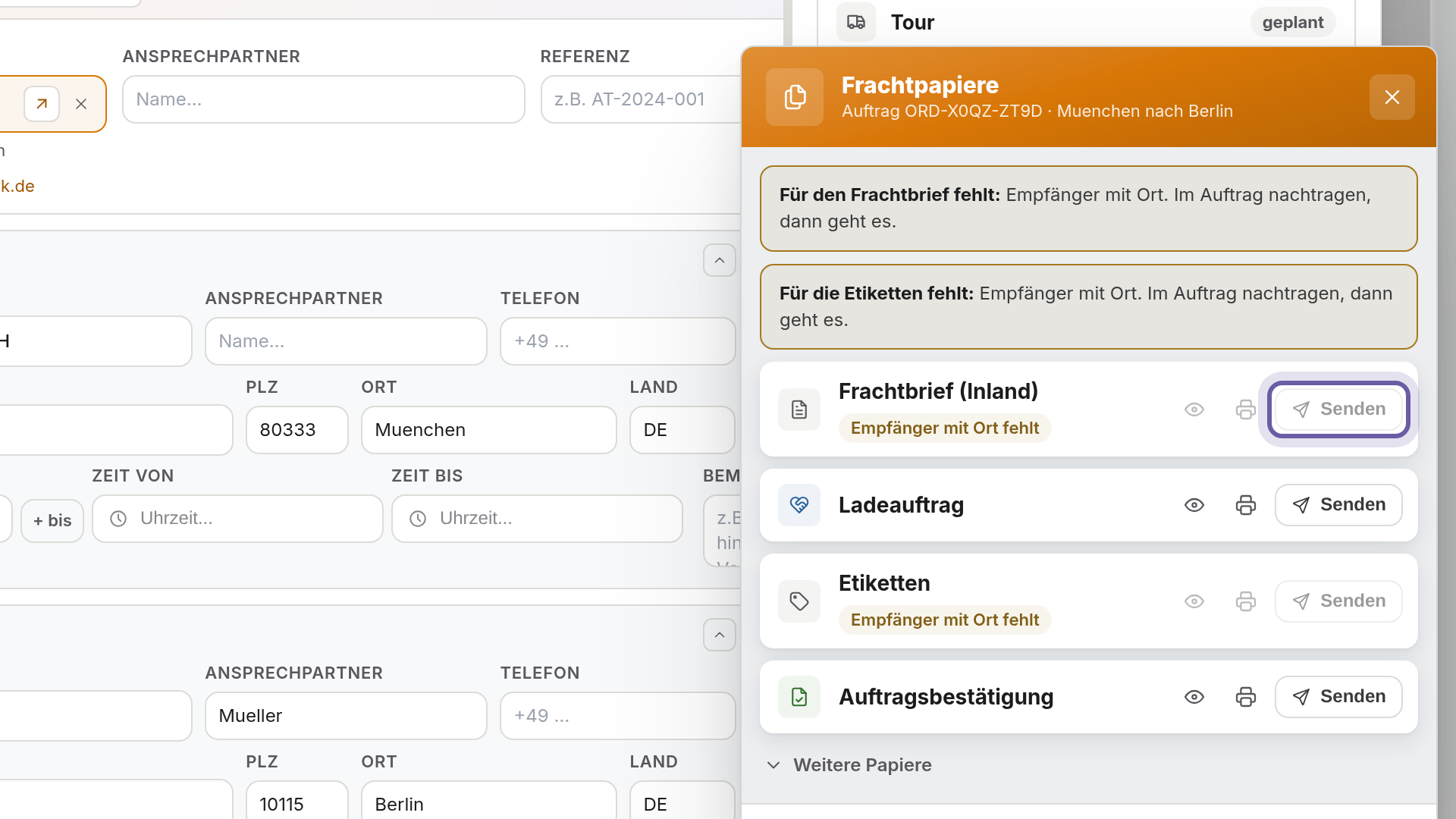1456x819 pixels.
Task: Click the PLZ field containing 80333
Action: [297, 430]
